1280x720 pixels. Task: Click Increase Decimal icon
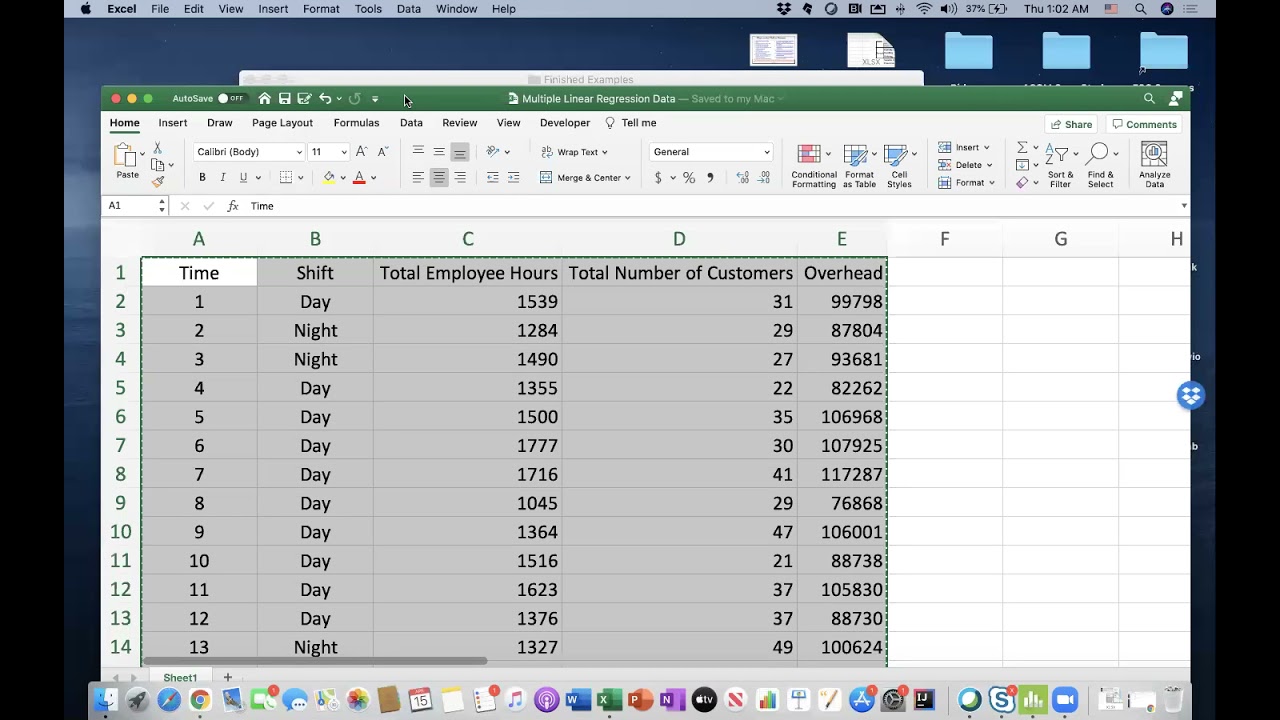pos(743,178)
